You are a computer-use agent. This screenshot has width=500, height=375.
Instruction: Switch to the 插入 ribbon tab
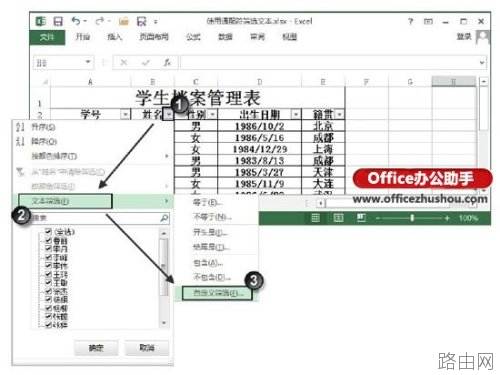coord(114,37)
